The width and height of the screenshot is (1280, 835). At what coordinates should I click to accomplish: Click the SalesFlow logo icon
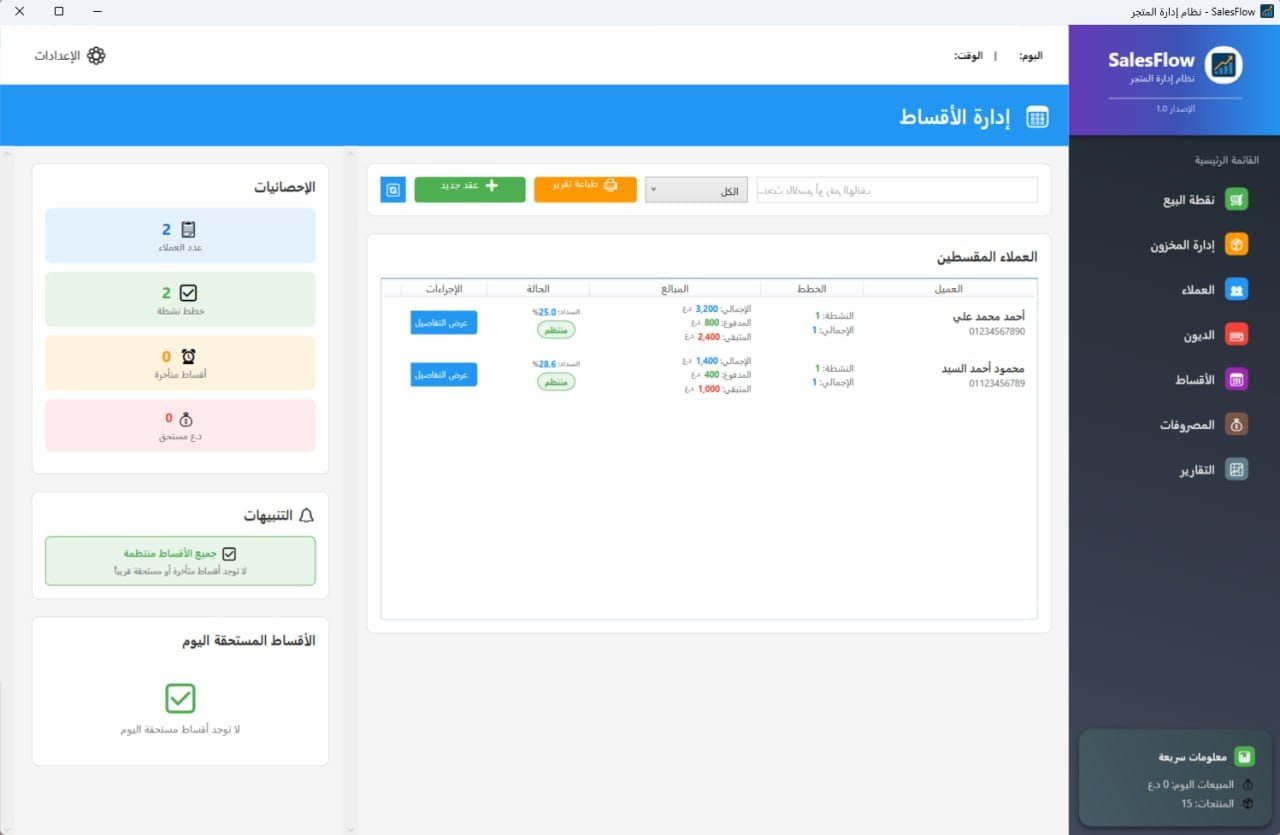(1223, 65)
